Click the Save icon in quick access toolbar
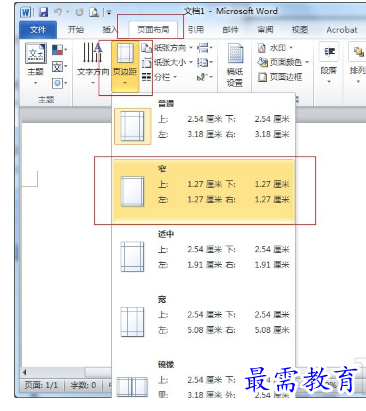 pos(44,13)
